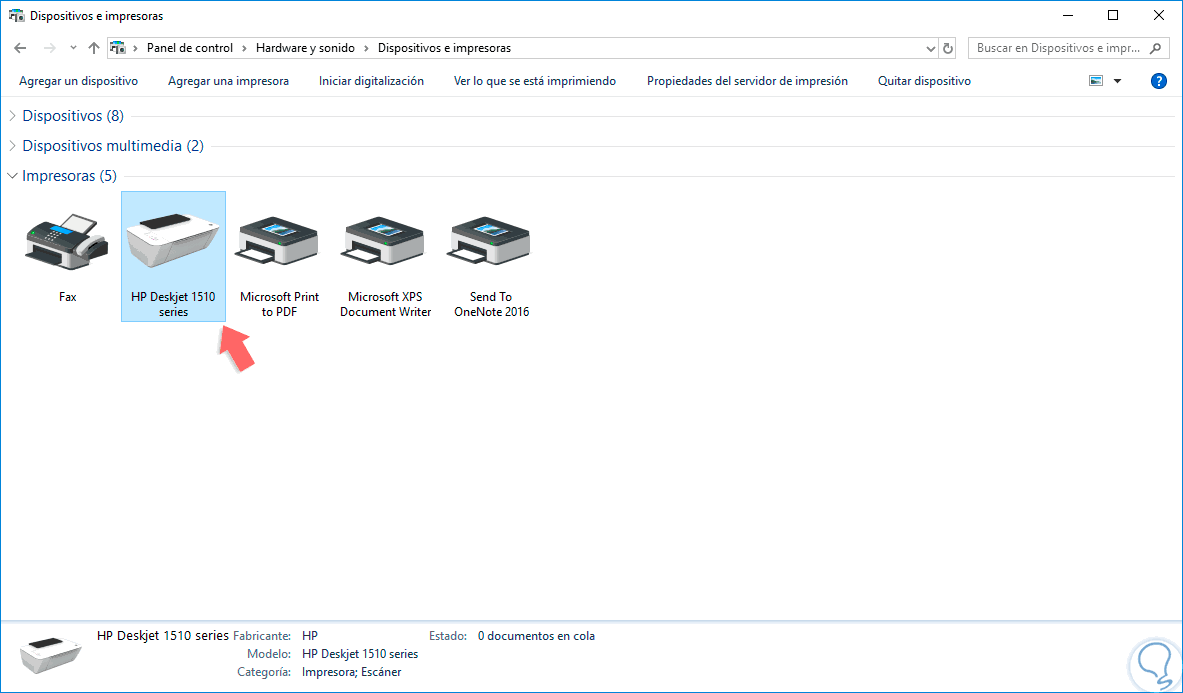Viewport: 1183px width, 693px height.
Task: Open Propiedades del servidor de impresión
Action: pyautogui.click(x=747, y=81)
